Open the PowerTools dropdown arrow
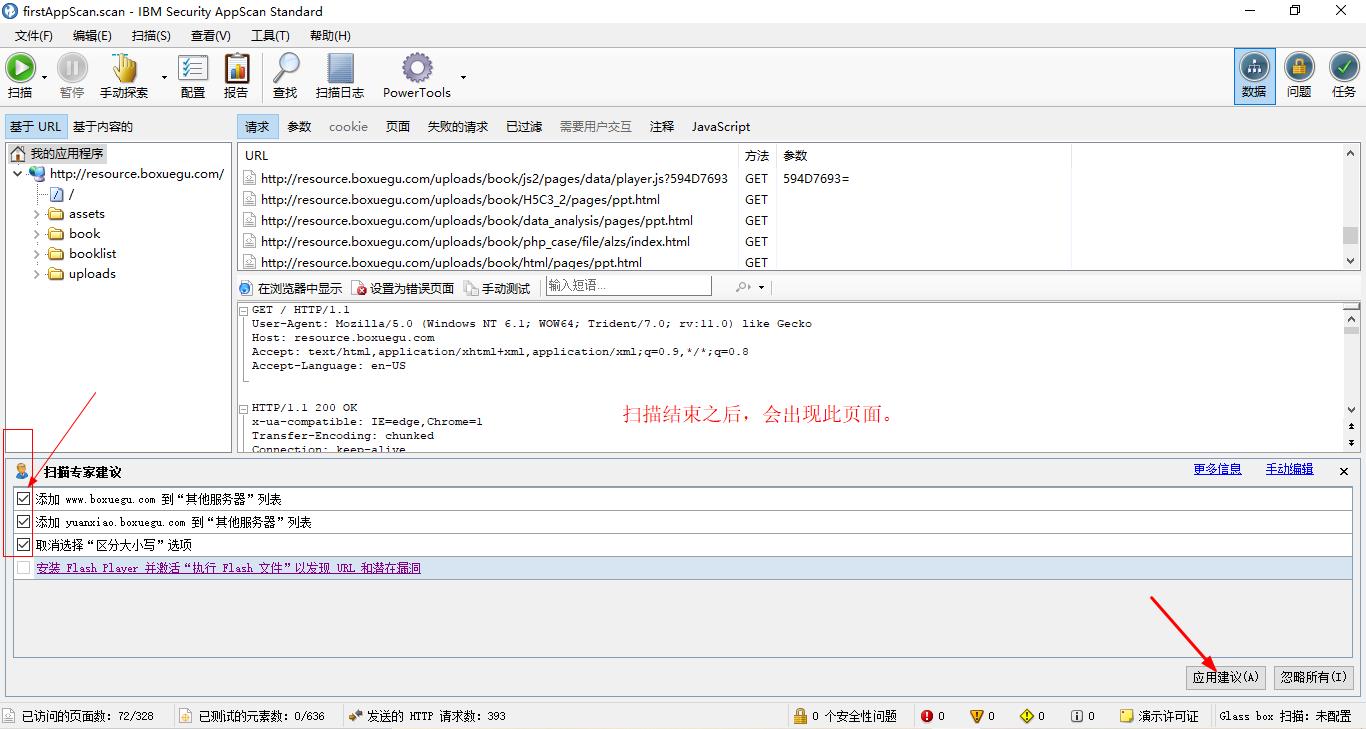The width and height of the screenshot is (1366, 729). (463, 77)
